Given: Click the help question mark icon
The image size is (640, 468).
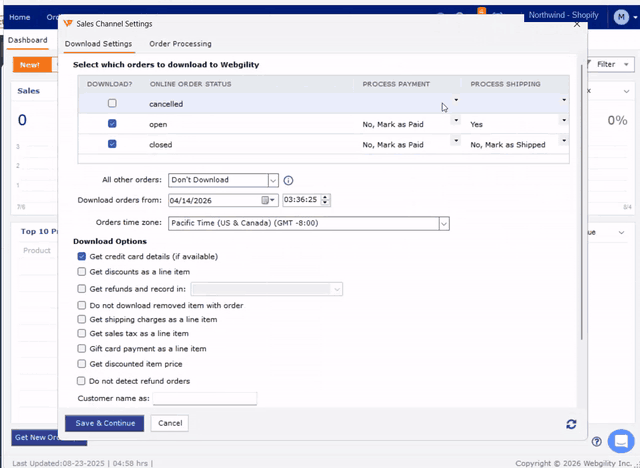Looking at the screenshot, I should pos(596,441).
